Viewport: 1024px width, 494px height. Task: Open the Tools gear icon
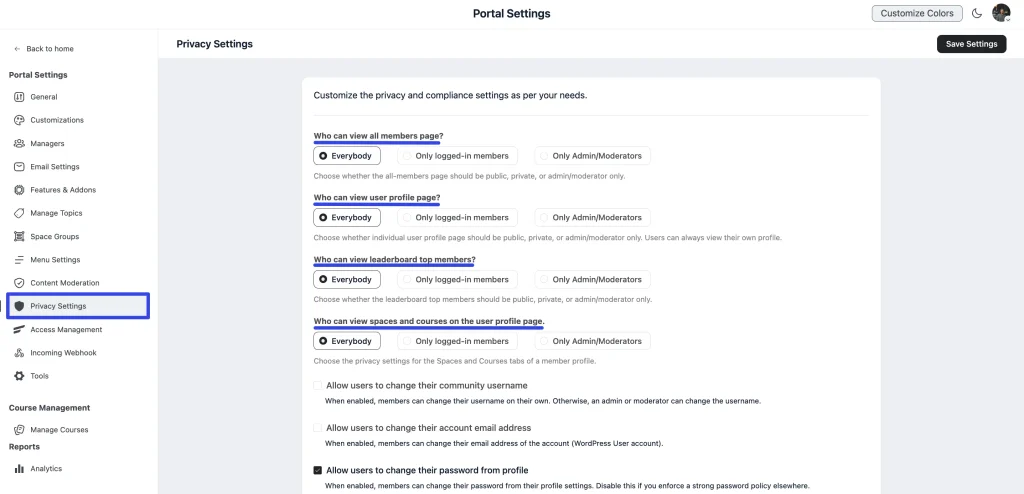[19, 376]
